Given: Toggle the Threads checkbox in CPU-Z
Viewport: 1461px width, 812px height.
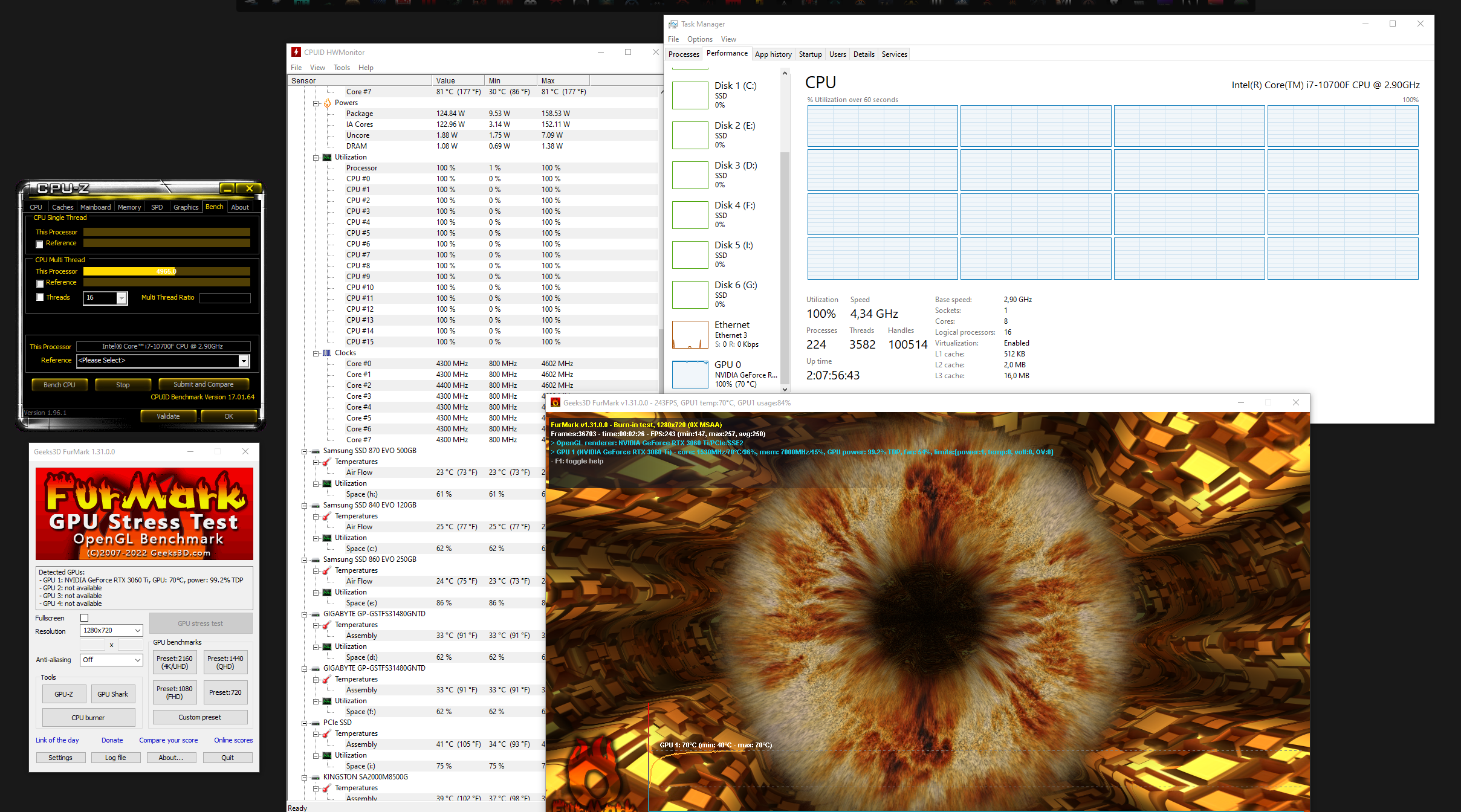Looking at the screenshot, I should pos(40,297).
